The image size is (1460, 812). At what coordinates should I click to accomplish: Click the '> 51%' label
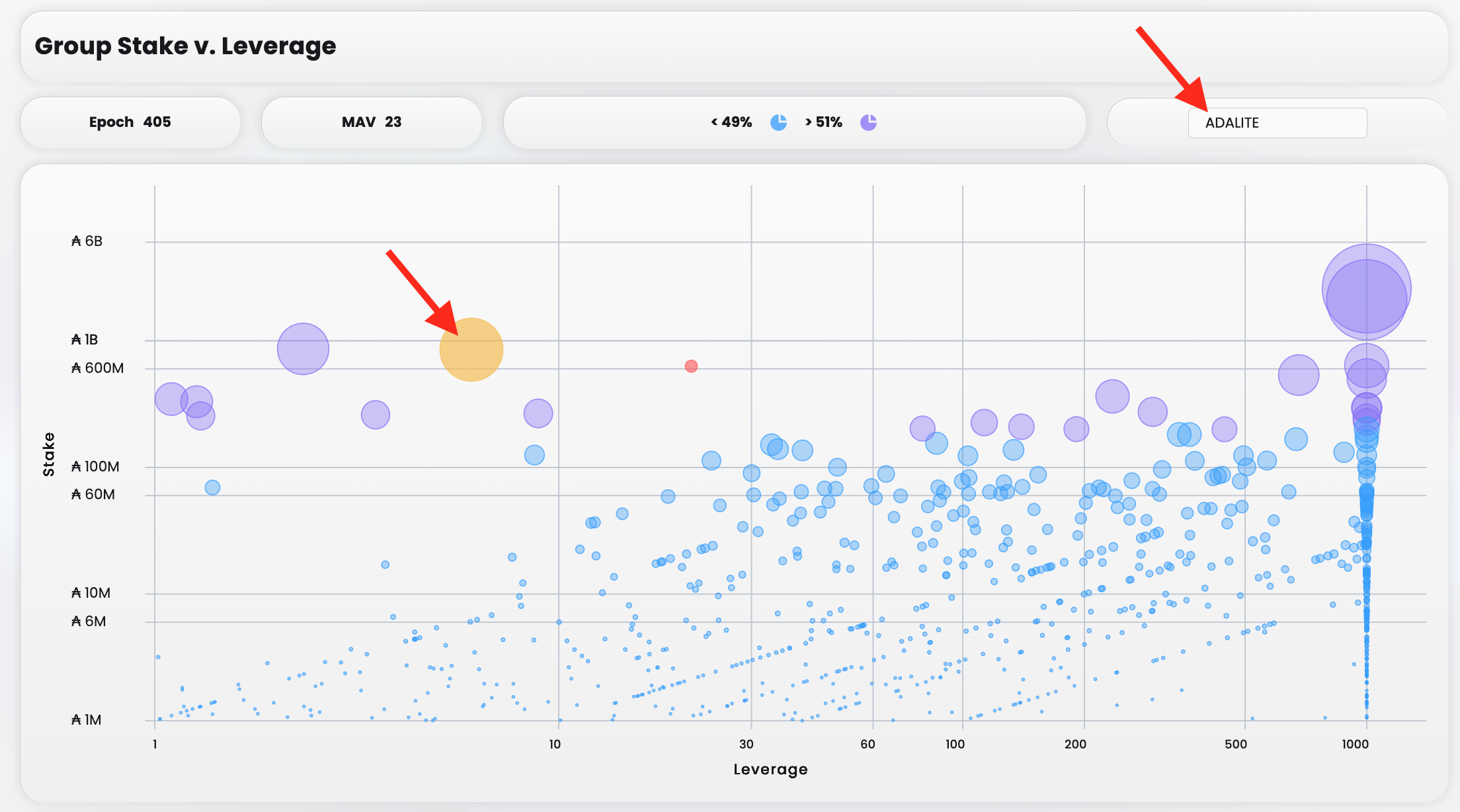(x=823, y=122)
